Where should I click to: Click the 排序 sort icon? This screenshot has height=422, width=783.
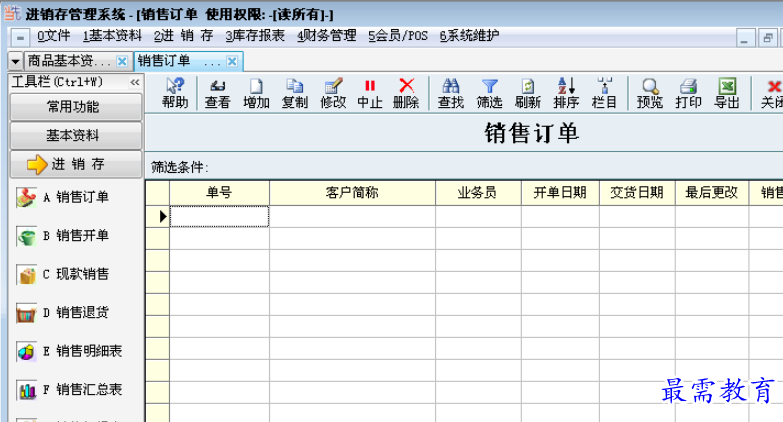click(566, 93)
